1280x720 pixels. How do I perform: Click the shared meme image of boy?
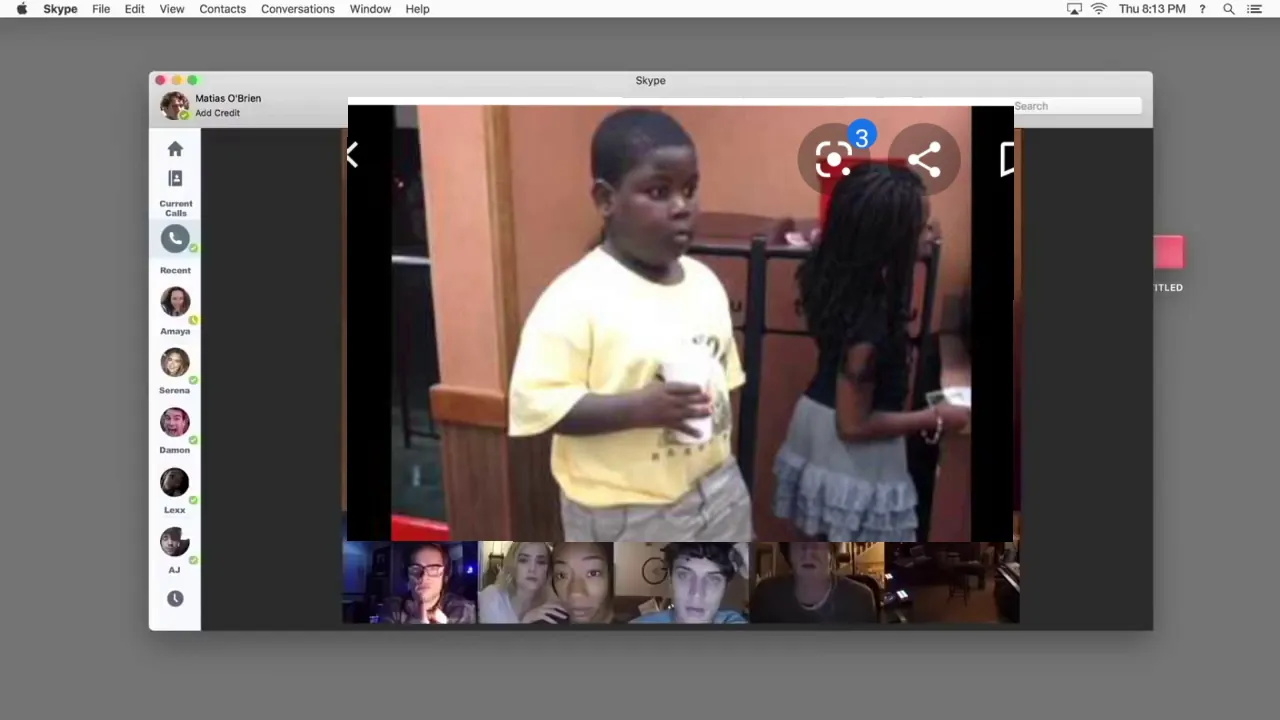pyautogui.click(x=681, y=323)
